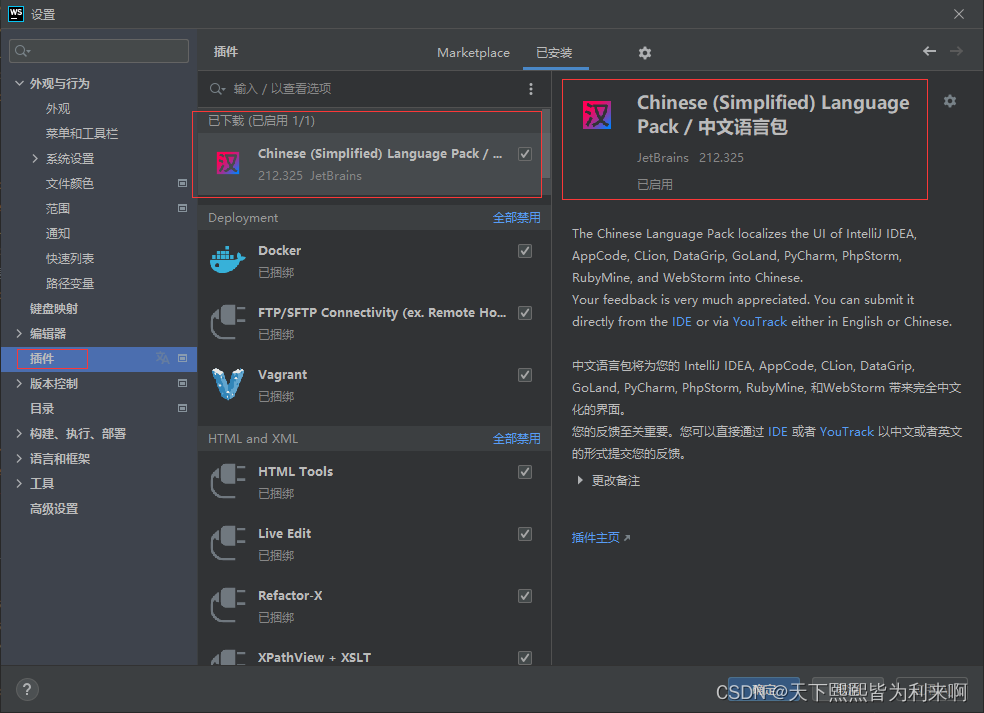Uncheck the Docker plugin checkbox
Screen dimensions: 984x713
(x=525, y=251)
